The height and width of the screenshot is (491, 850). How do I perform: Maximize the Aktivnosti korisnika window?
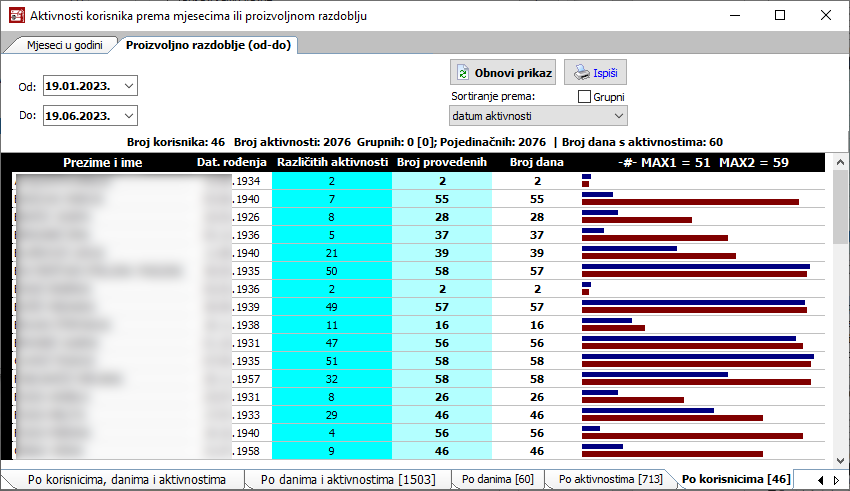coord(780,15)
